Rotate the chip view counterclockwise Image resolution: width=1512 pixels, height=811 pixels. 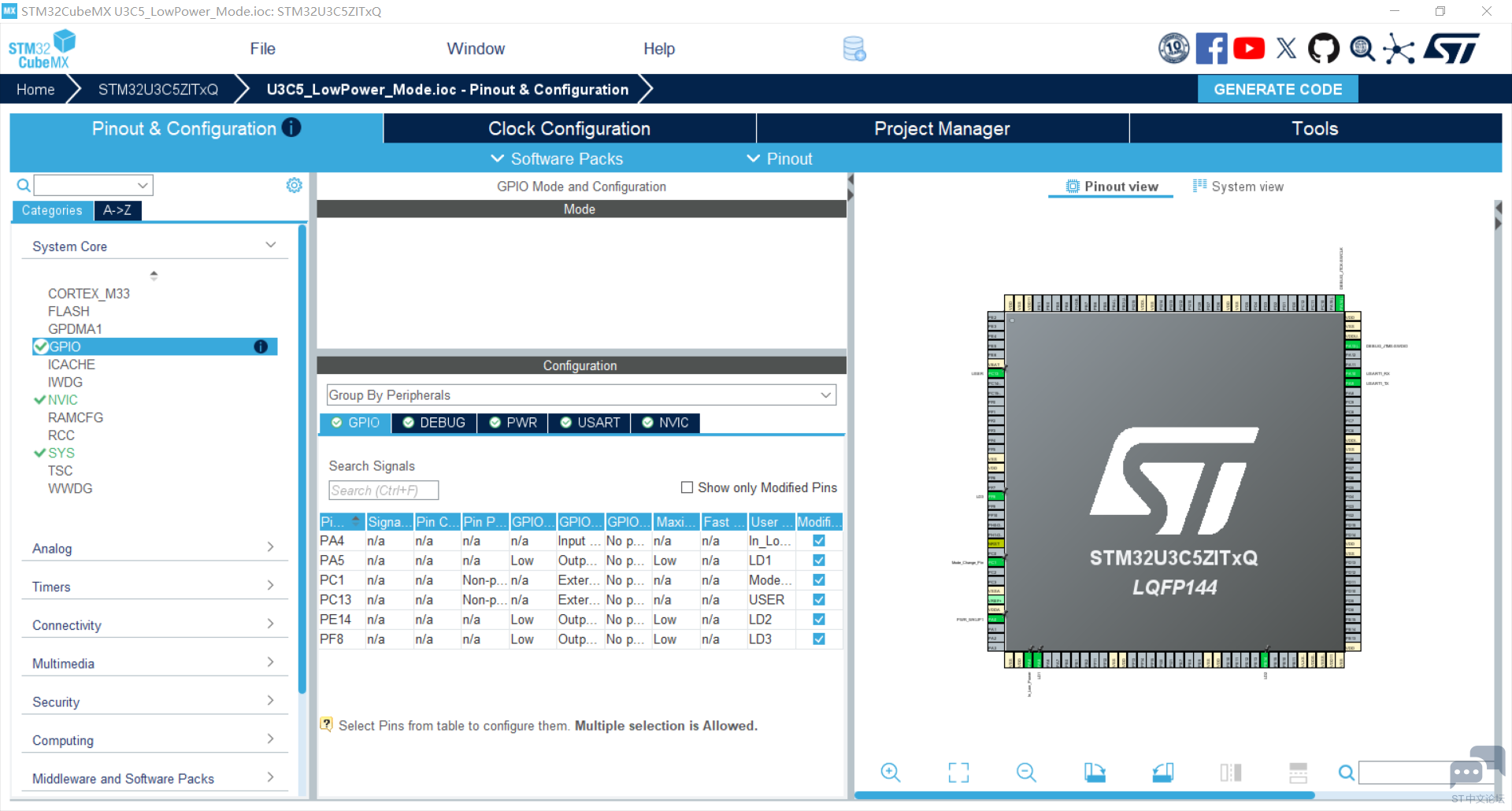click(1163, 772)
